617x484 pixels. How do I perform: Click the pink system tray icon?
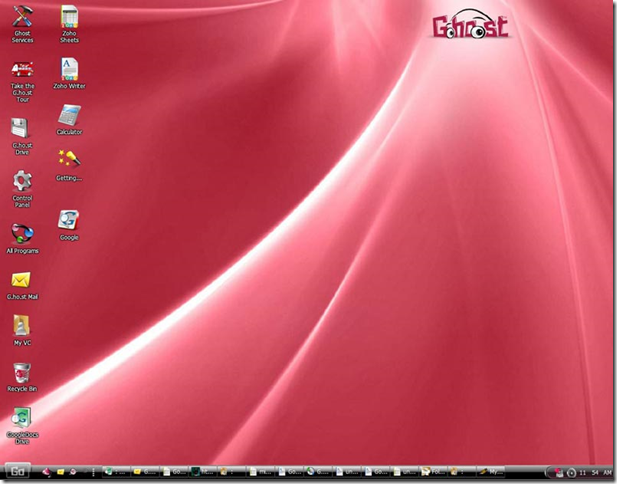[559, 473]
